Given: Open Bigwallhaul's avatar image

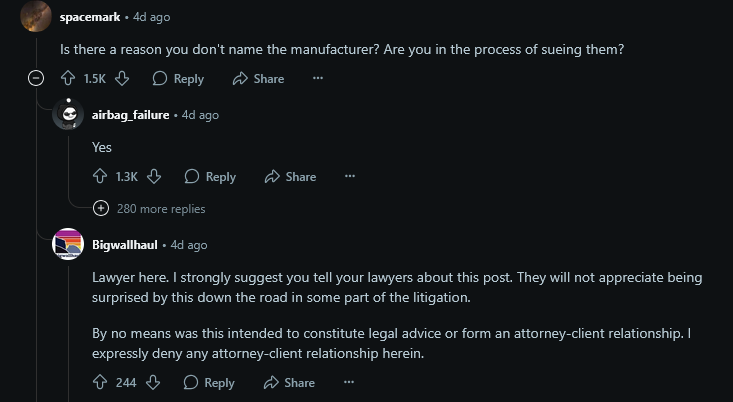Looking at the screenshot, I should [68, 244].
